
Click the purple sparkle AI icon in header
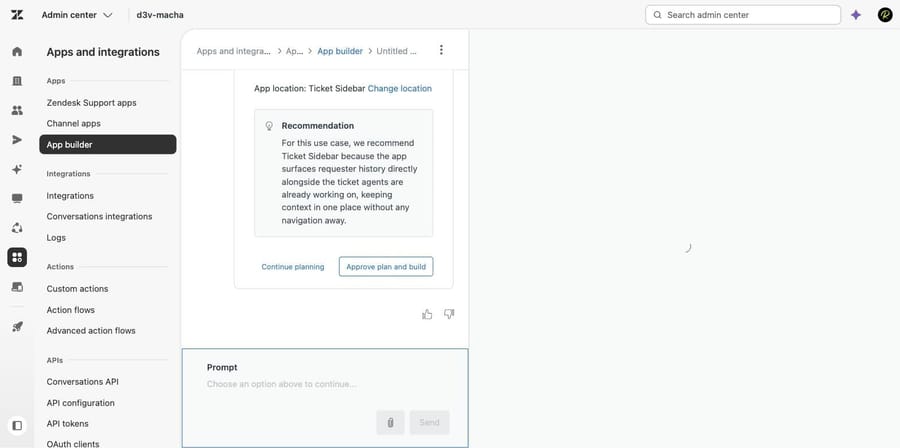pyautogui.click(x=856, y=15)
